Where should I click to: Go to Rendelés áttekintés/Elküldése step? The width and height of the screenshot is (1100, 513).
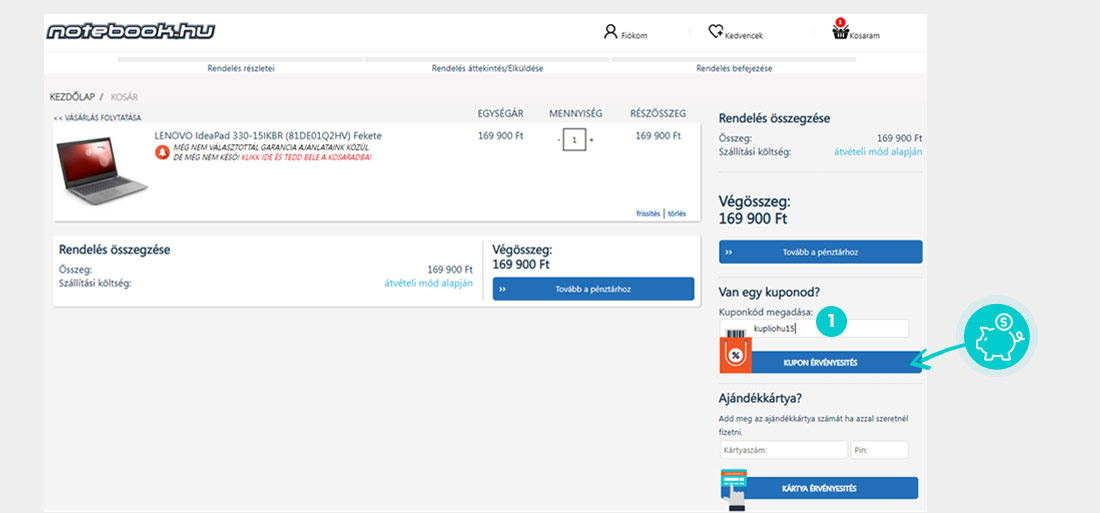click(x=487, y=68)
